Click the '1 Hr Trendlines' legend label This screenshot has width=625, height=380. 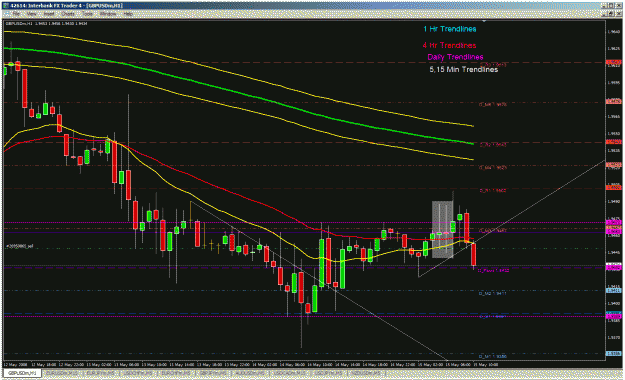click(x=450, y=29)
